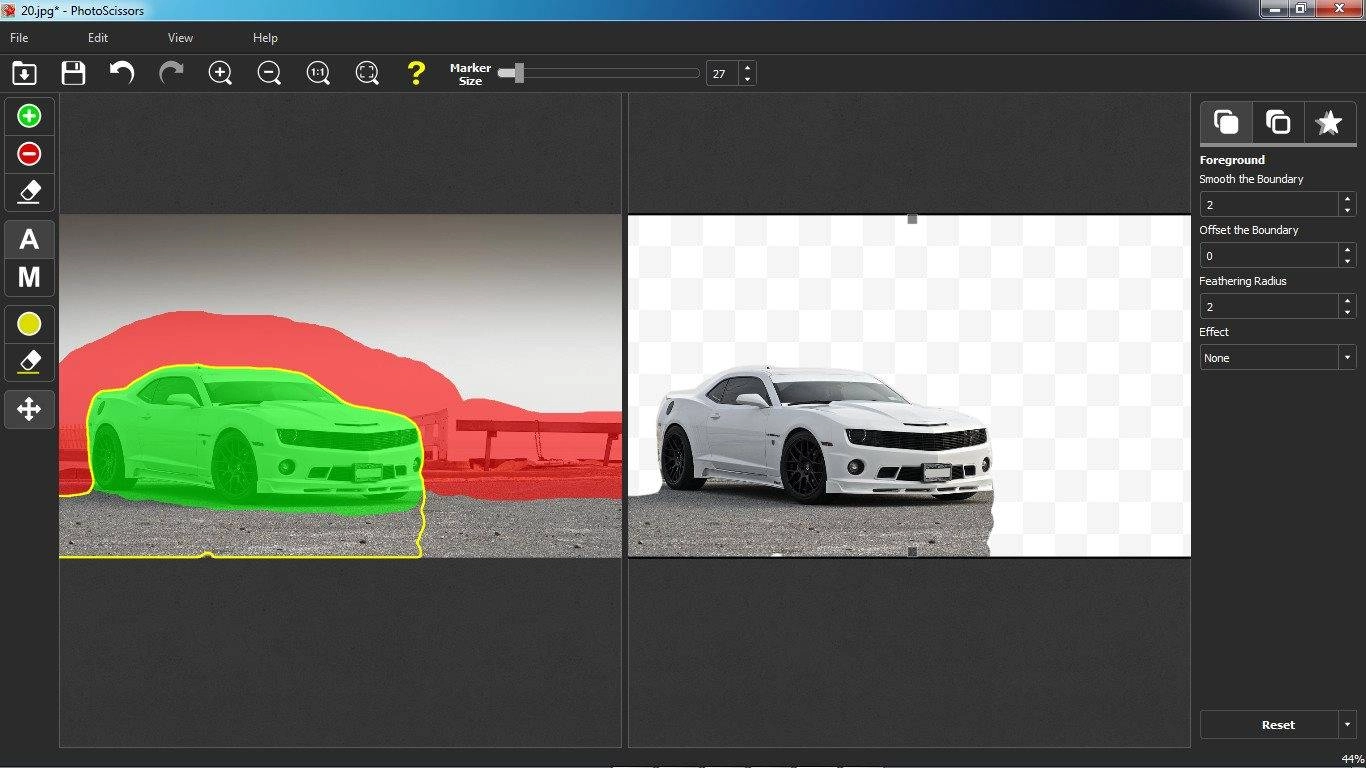The width and height of the screenshot is (1366, 768).
Task: Click the green-marked car in source image
Action: [255, 440]
